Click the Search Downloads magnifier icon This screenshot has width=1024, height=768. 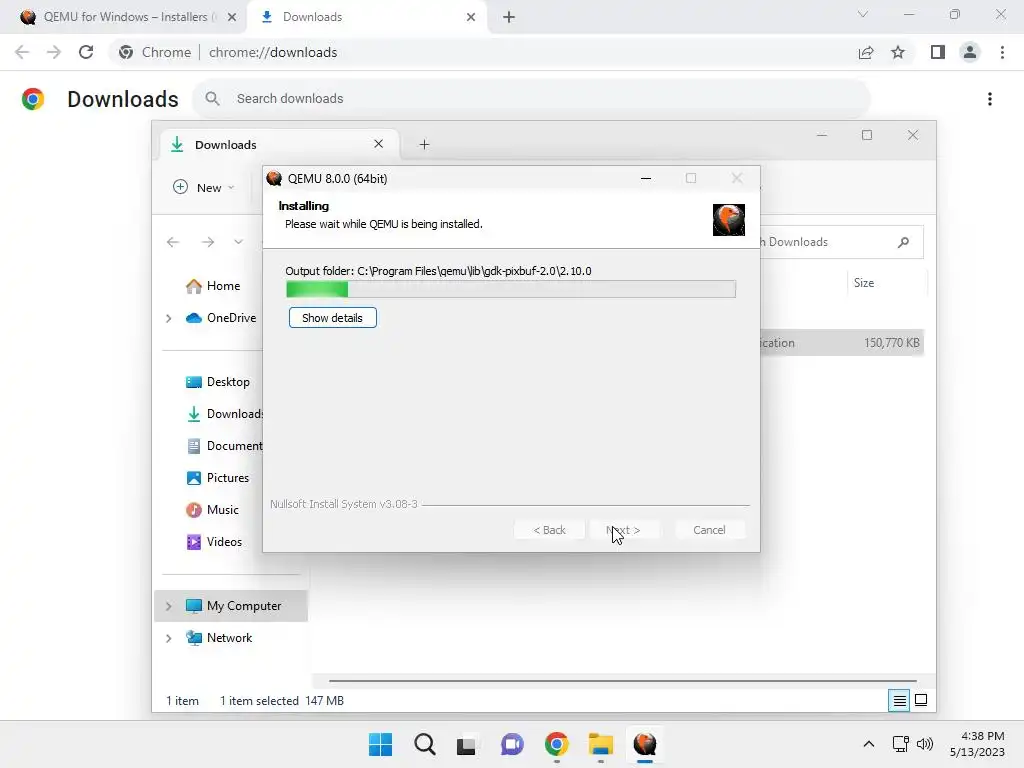903,242
